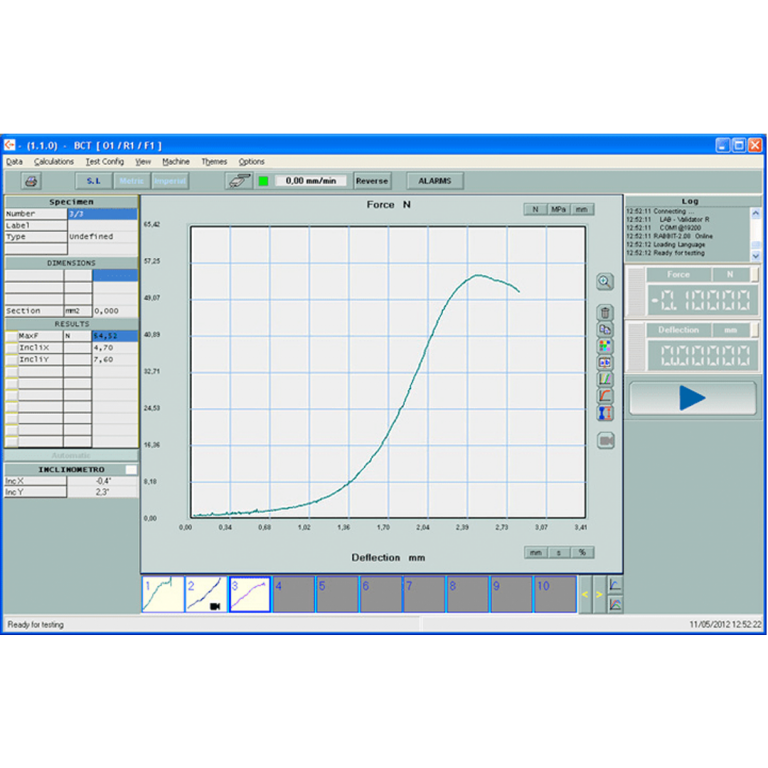Click the multi-colored curves icon
The image size is (768, 768).
[605, 379]
